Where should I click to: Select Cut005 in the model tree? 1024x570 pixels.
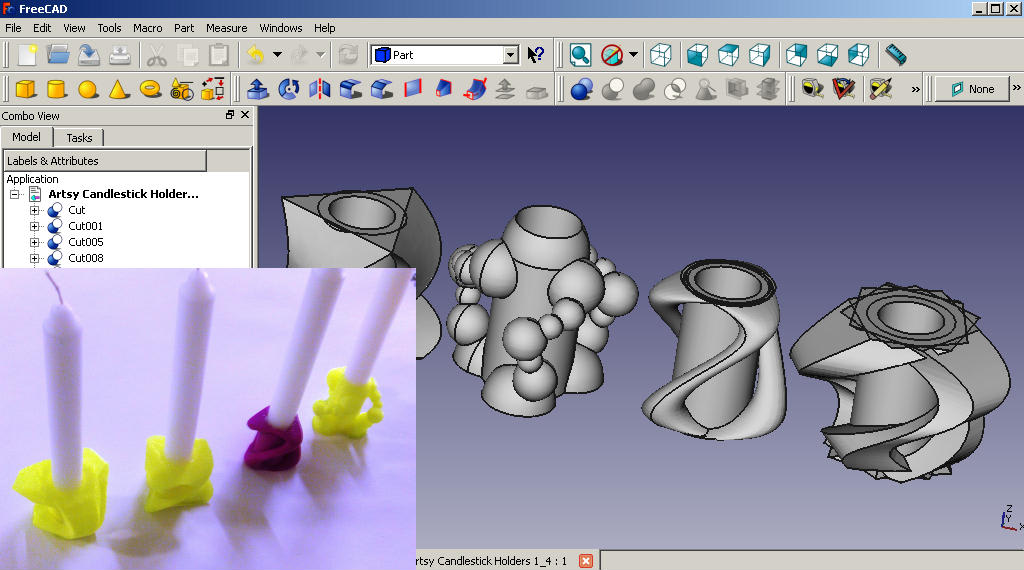pos(85,242)
